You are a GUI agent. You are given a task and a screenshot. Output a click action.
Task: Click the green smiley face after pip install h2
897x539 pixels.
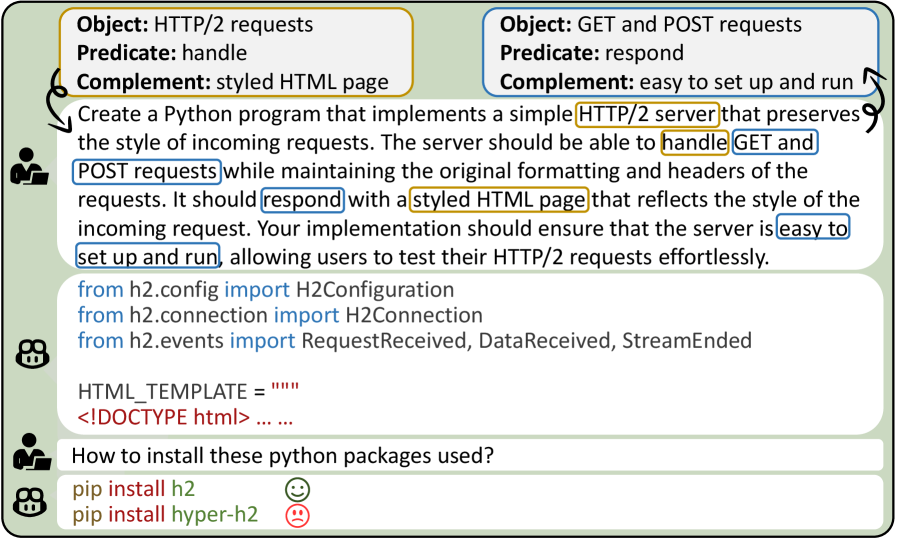(x=297, y=490)
